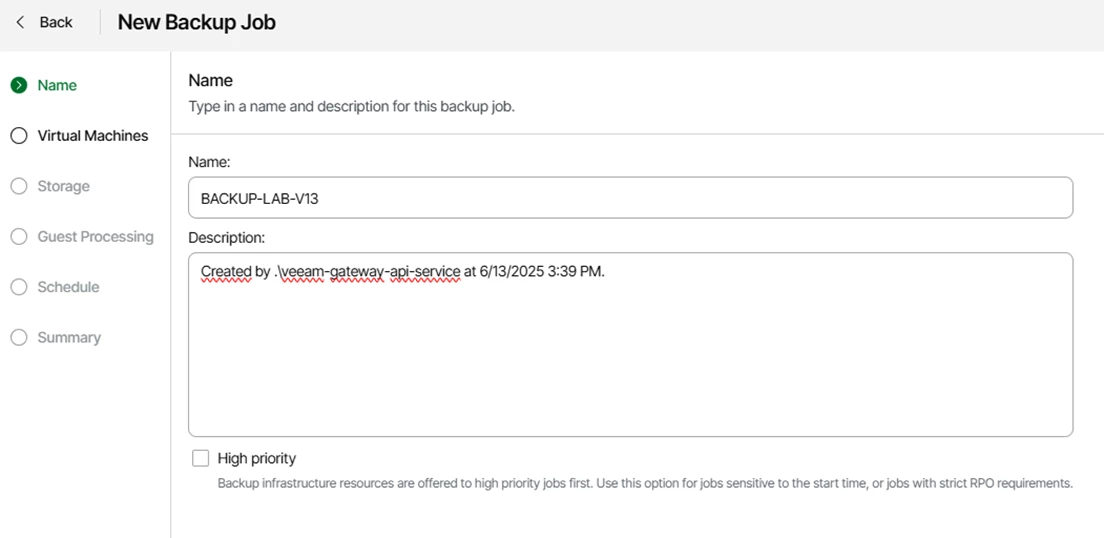The image size is (1104, 538).
Task: Open the Guest Processing step label
Action: [96, 237]
